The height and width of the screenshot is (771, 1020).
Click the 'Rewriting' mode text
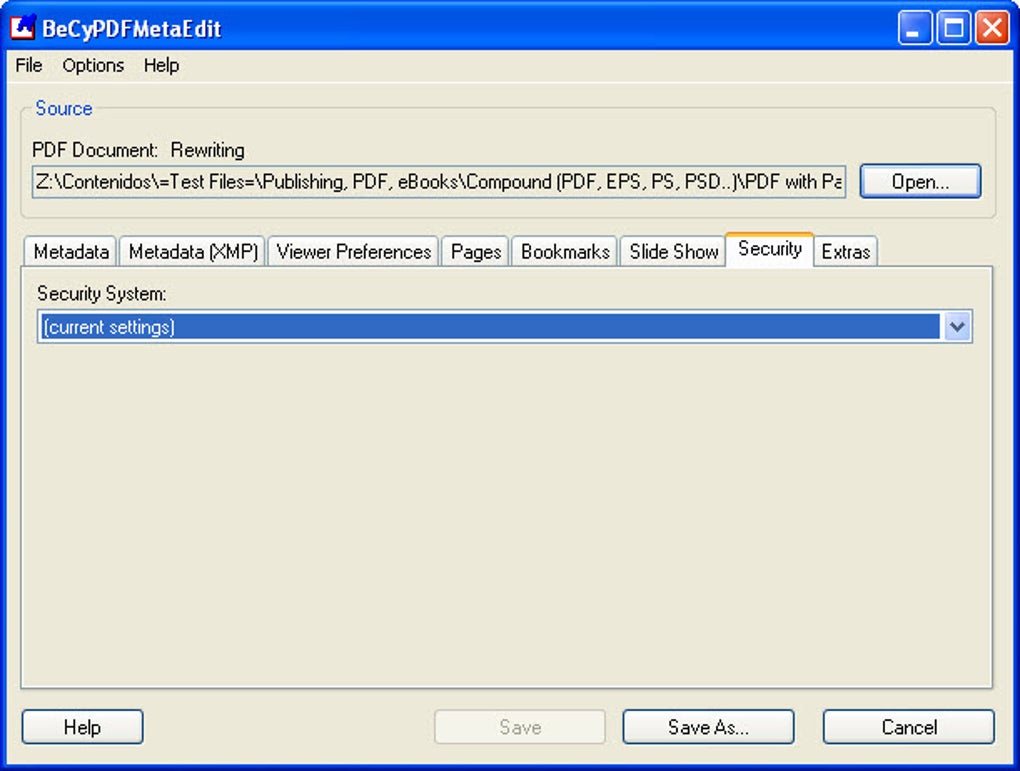[208, 150]
